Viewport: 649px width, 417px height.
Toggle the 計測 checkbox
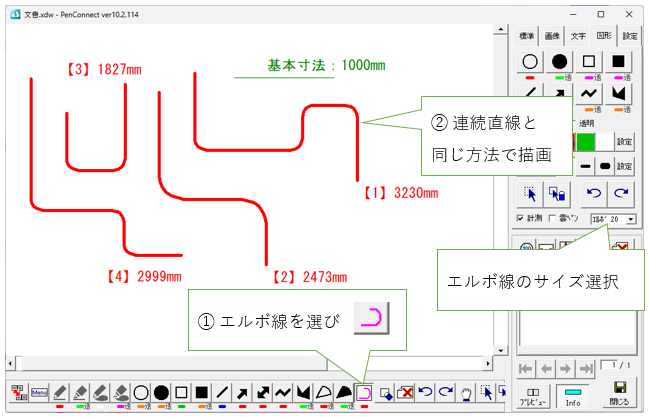coord(520,218)
